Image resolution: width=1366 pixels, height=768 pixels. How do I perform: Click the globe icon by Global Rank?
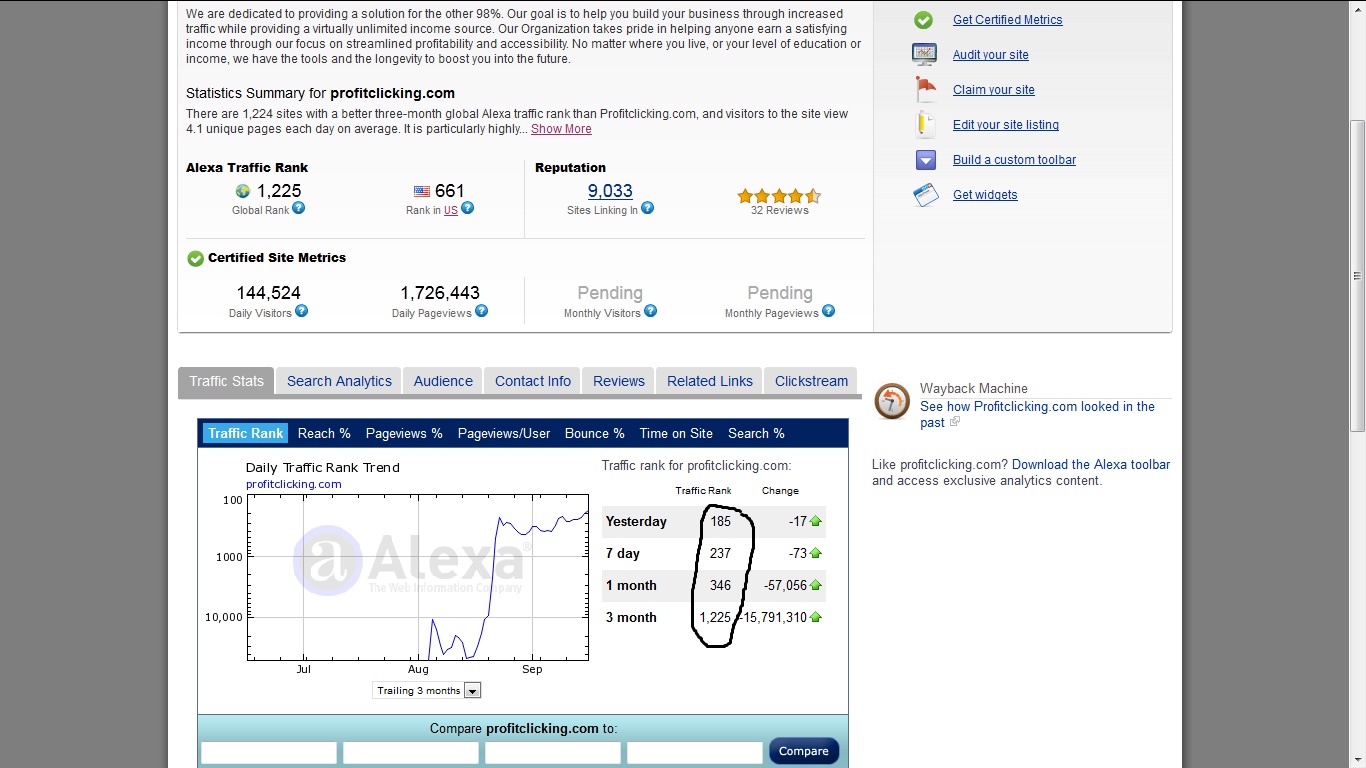coord(243,191)
